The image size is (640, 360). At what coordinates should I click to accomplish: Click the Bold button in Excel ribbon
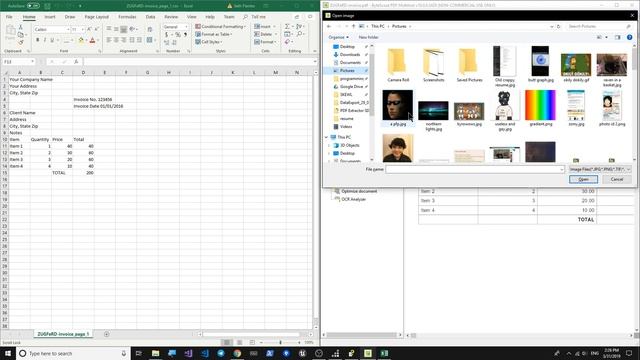pos(38,40)
